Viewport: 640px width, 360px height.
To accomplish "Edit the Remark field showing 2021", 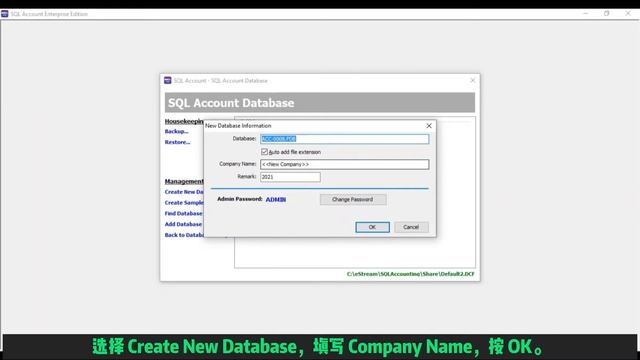I will 290,177.
